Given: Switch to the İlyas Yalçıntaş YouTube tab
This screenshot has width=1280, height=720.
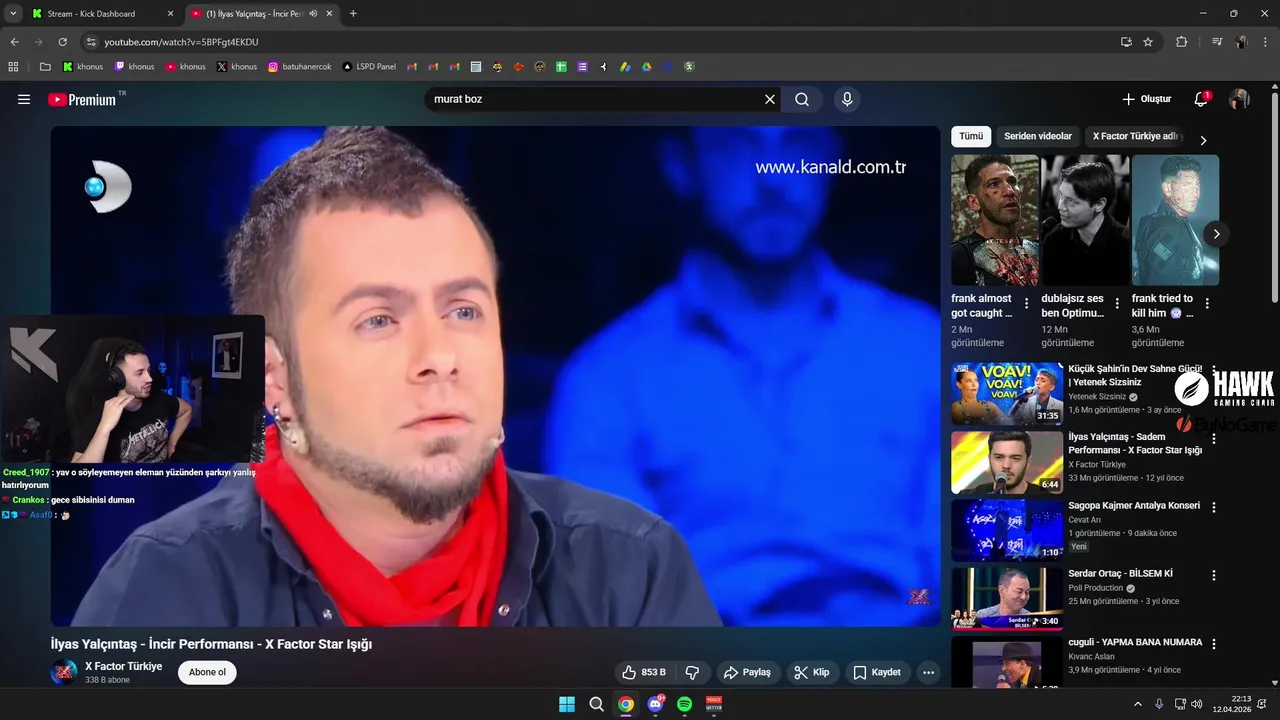Looking at the screenshot, I should pos(255,14).
